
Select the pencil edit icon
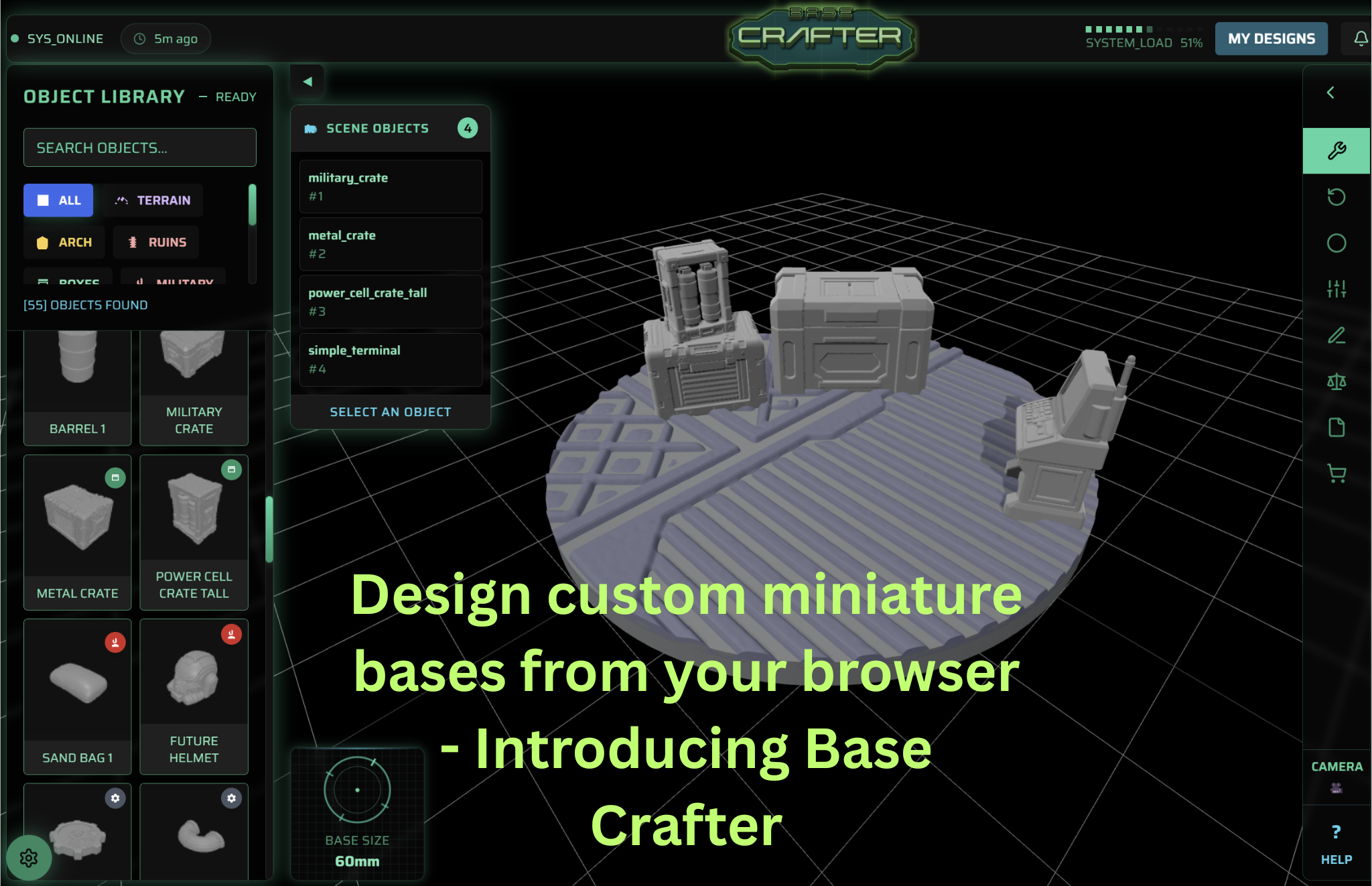point(1336,335)
